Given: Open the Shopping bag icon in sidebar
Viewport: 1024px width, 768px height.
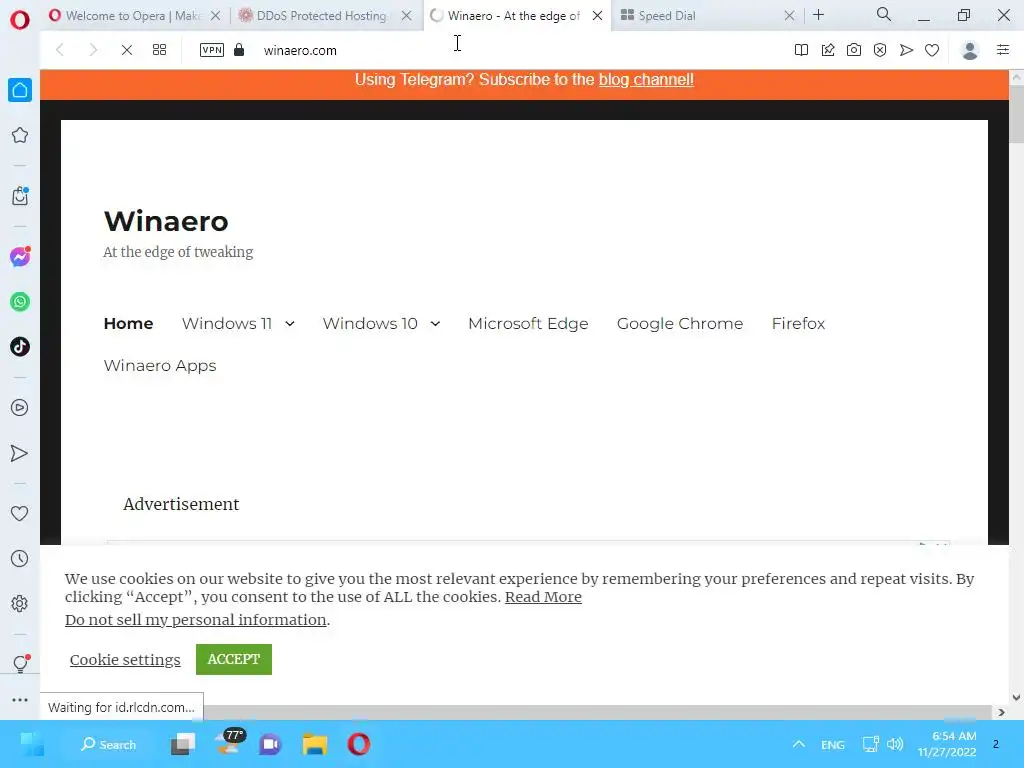Looking at the screenshot, I should [20, 196].
